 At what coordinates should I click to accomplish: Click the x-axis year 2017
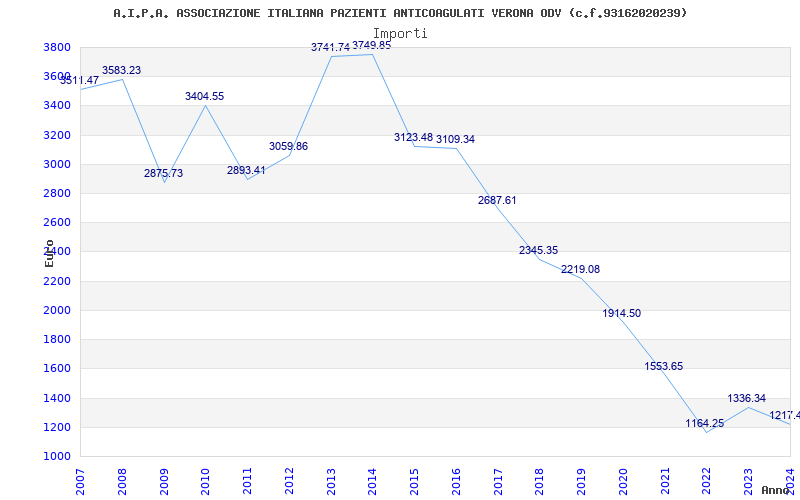[498, 481]
